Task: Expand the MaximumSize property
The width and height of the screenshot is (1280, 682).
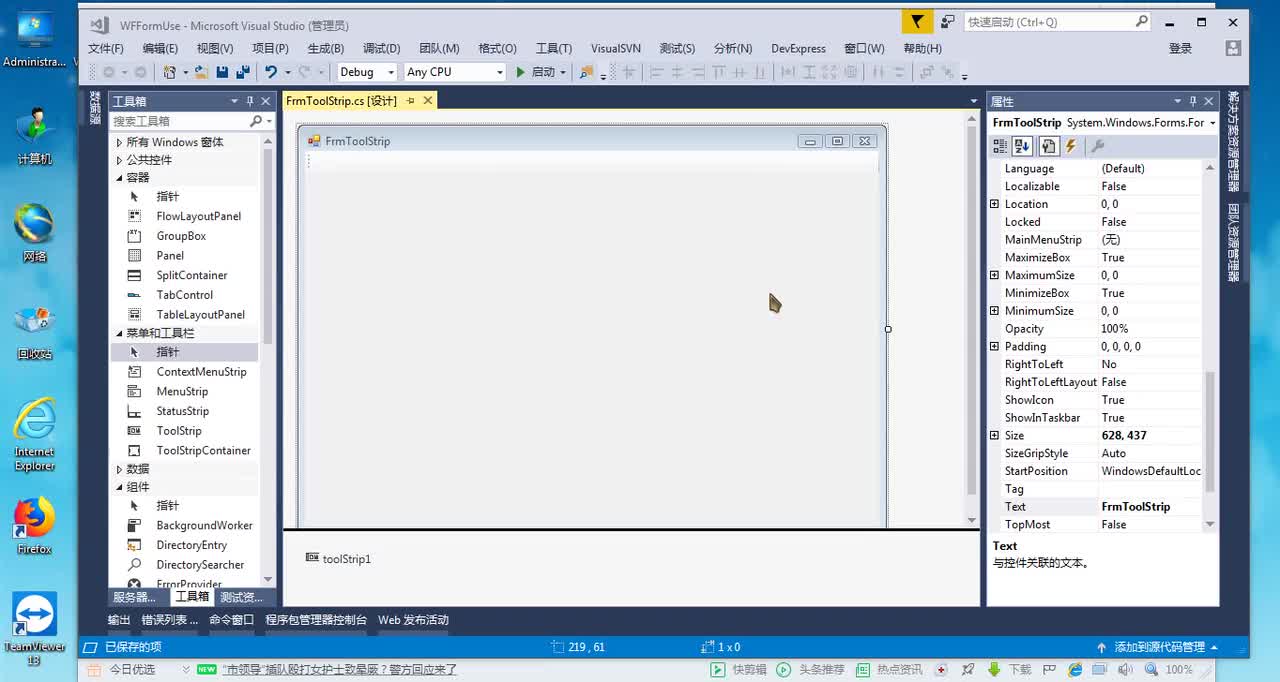Action: (x=994, y=275)
